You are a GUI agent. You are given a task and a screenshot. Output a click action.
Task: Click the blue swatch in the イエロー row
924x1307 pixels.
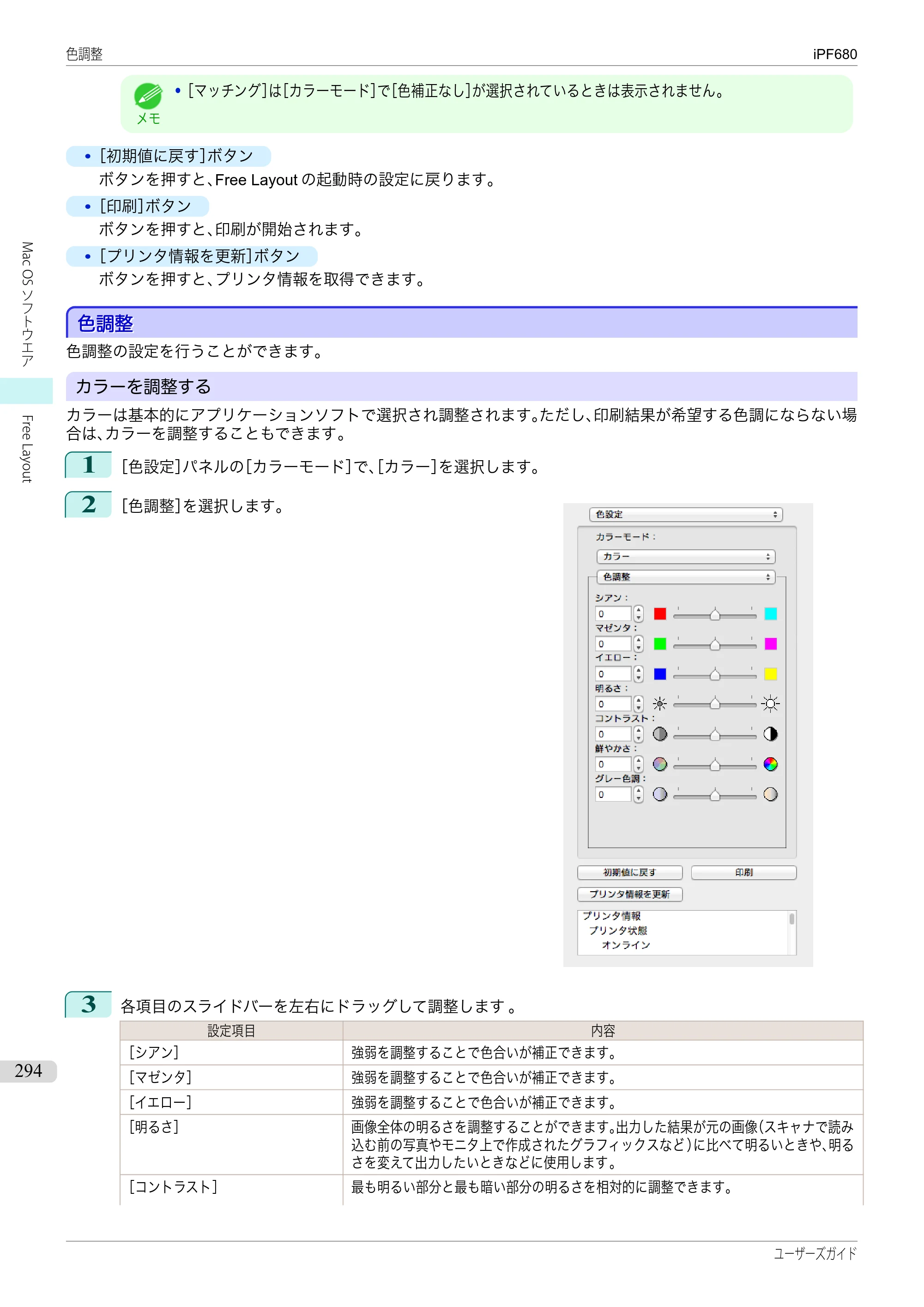pos(660,674)
